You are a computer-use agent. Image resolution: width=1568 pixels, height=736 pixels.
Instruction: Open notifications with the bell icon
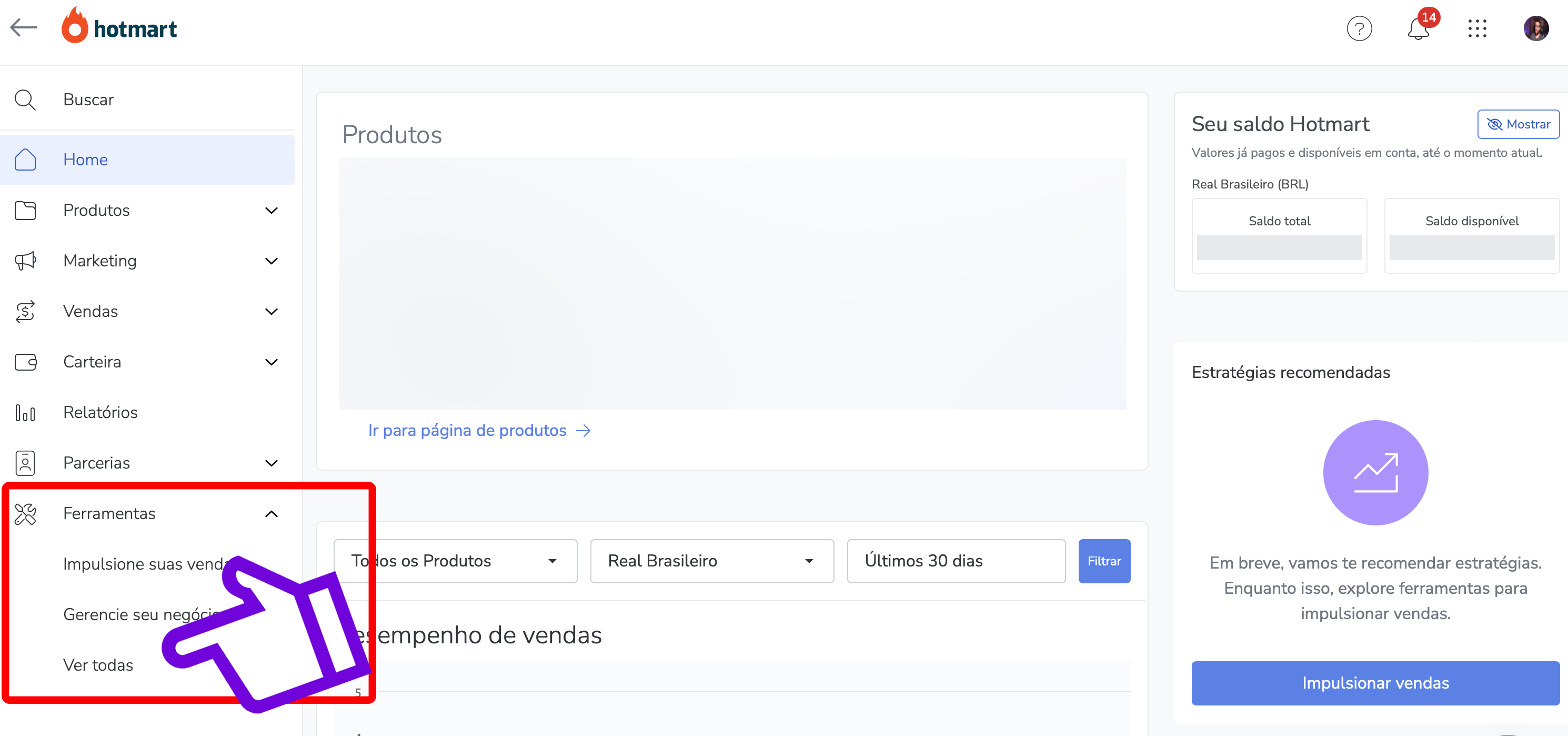1418,28
